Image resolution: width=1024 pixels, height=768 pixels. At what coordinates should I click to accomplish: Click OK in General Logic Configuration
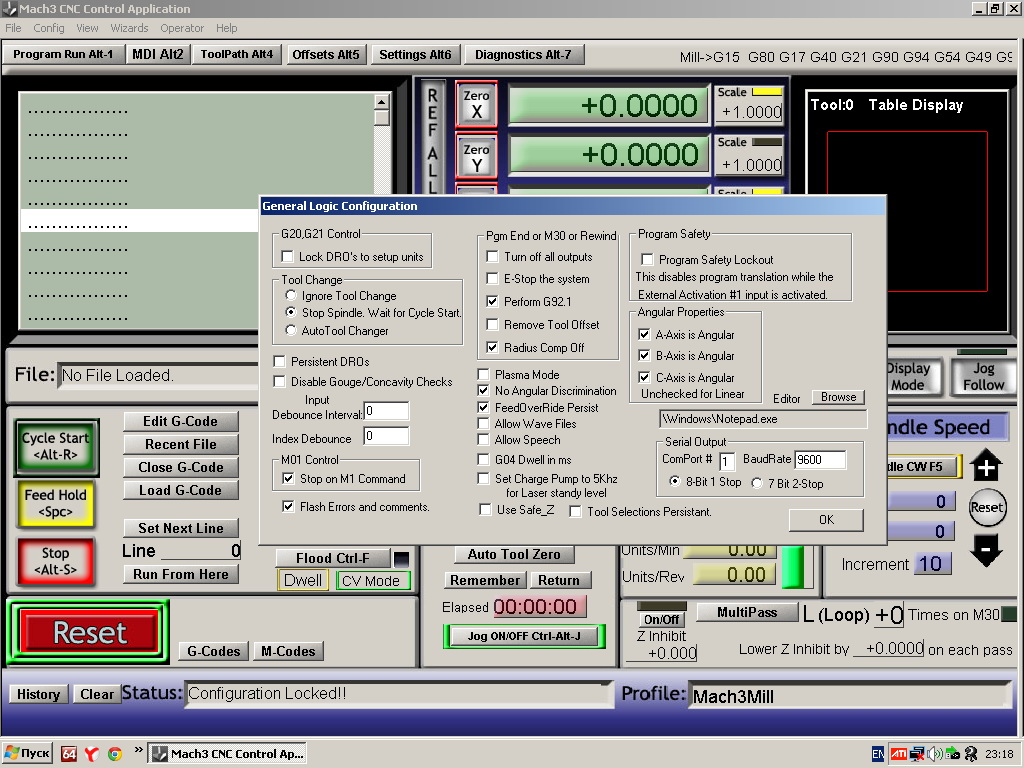[x=826, y=520]
